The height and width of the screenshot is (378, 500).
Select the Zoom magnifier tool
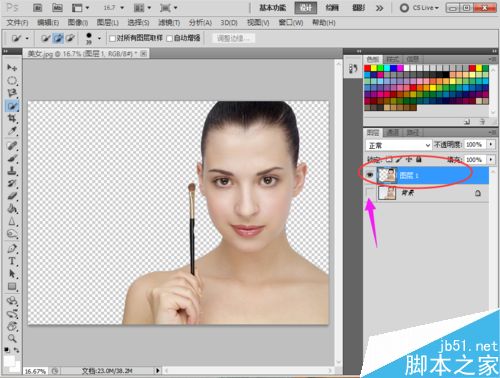(x=12, y=339)
